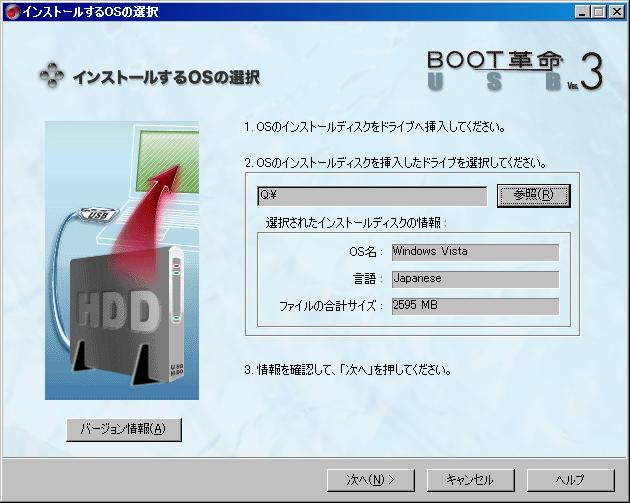
Task: Minimize the installer window
Action: pyautogui.click(x=582, y=12)
